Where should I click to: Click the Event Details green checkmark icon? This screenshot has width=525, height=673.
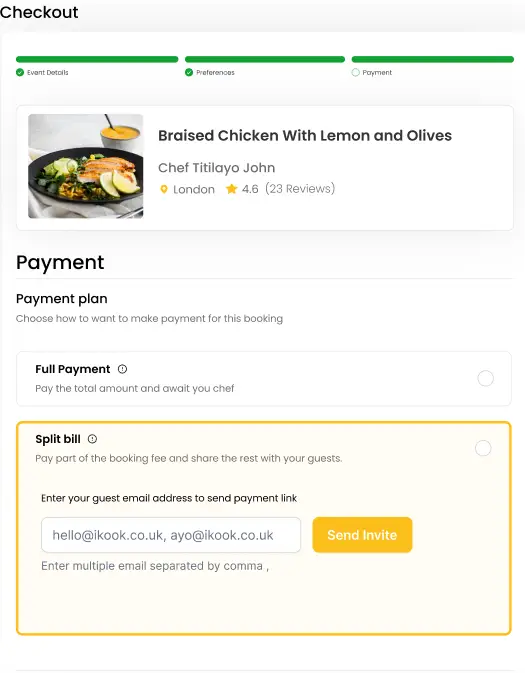[20, 73]
